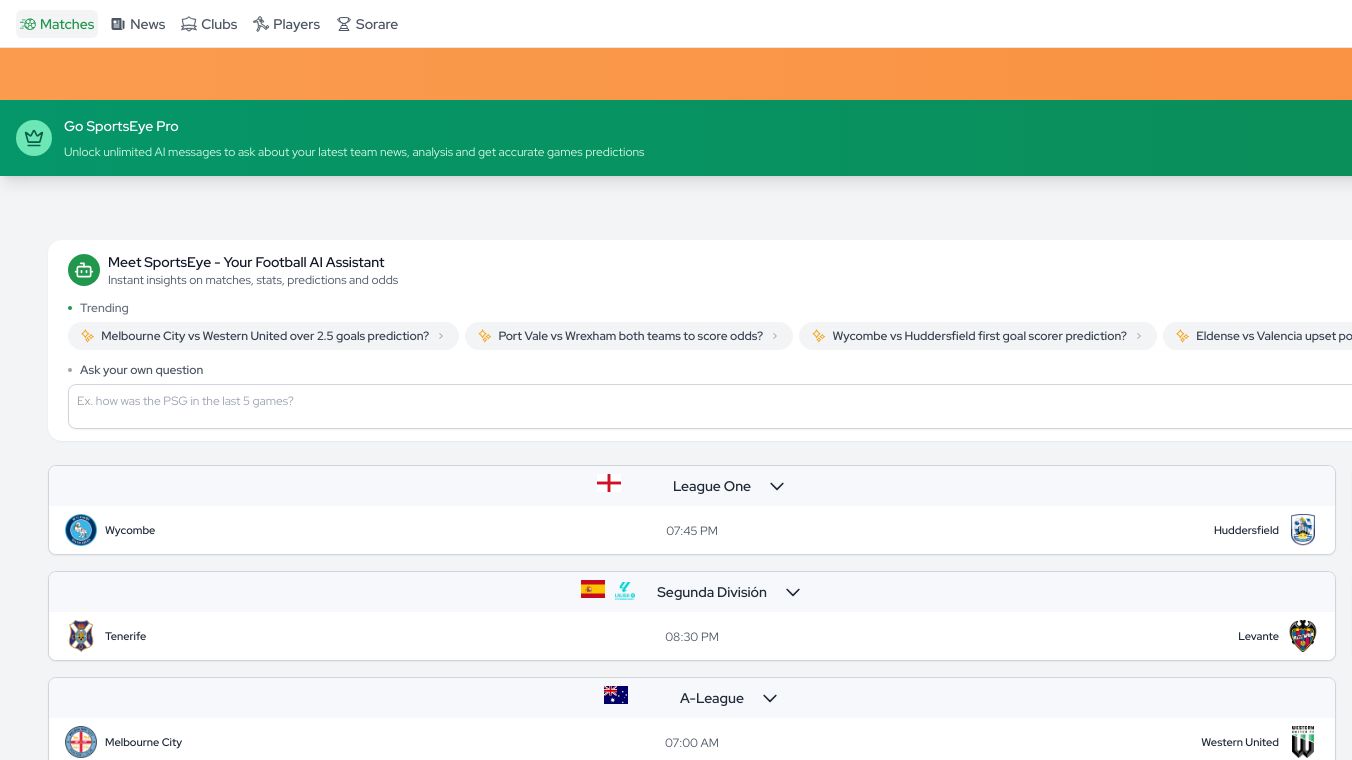Ask Eldense vs Valencia upset question

click(x=1257, y=336)
